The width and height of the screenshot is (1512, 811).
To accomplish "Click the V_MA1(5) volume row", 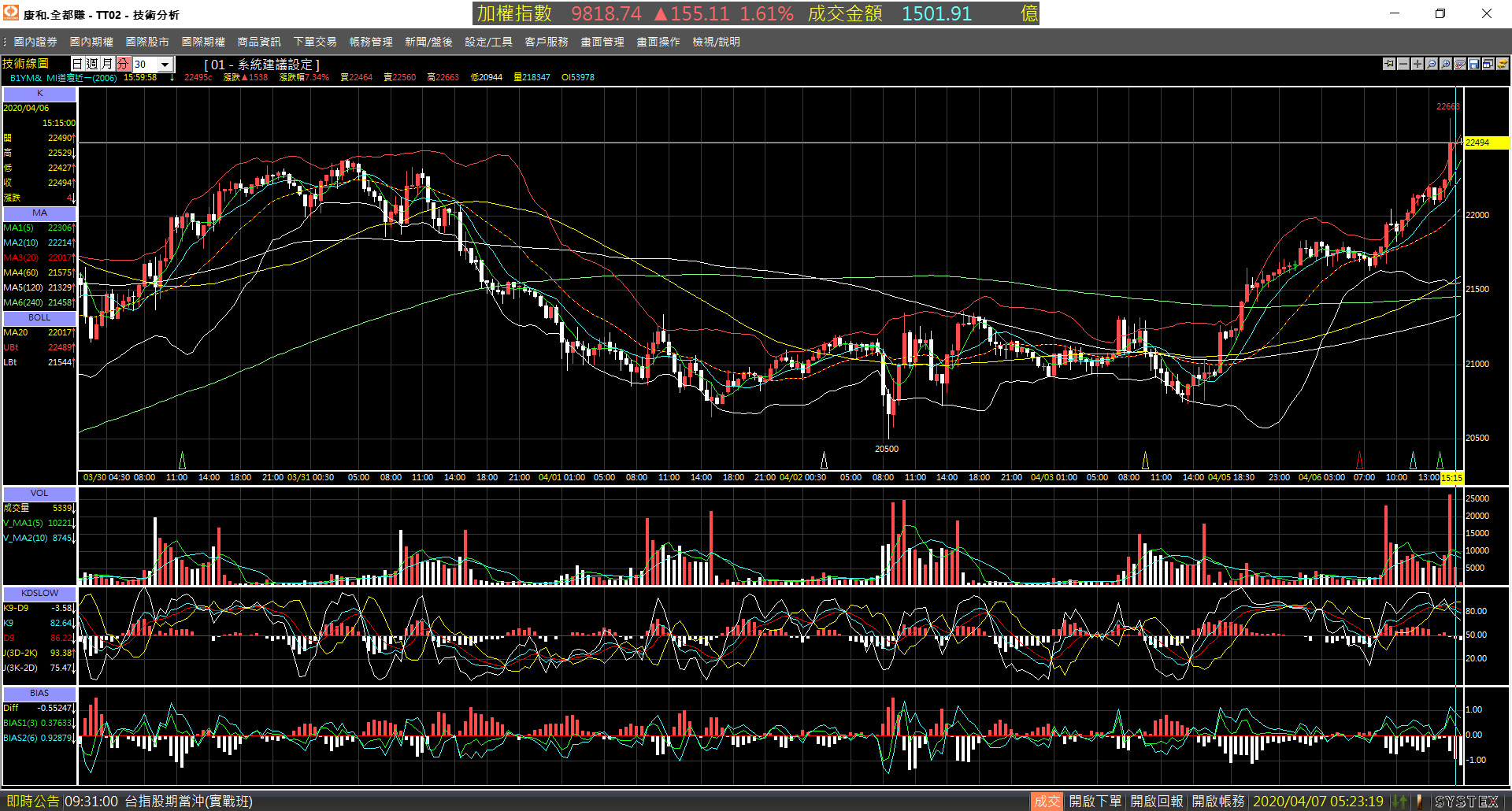I will pyautogui.click(x=39, y=523).
